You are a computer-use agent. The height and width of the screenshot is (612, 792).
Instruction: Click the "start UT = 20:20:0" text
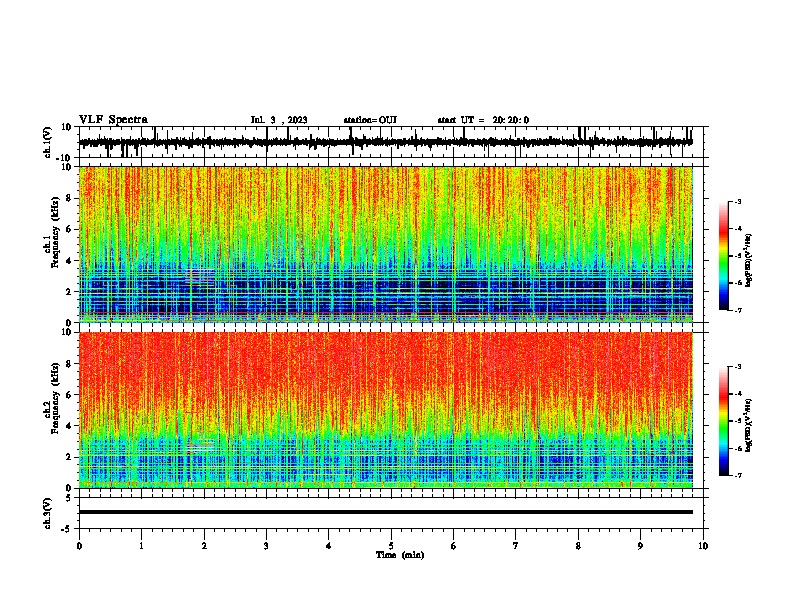483,120
